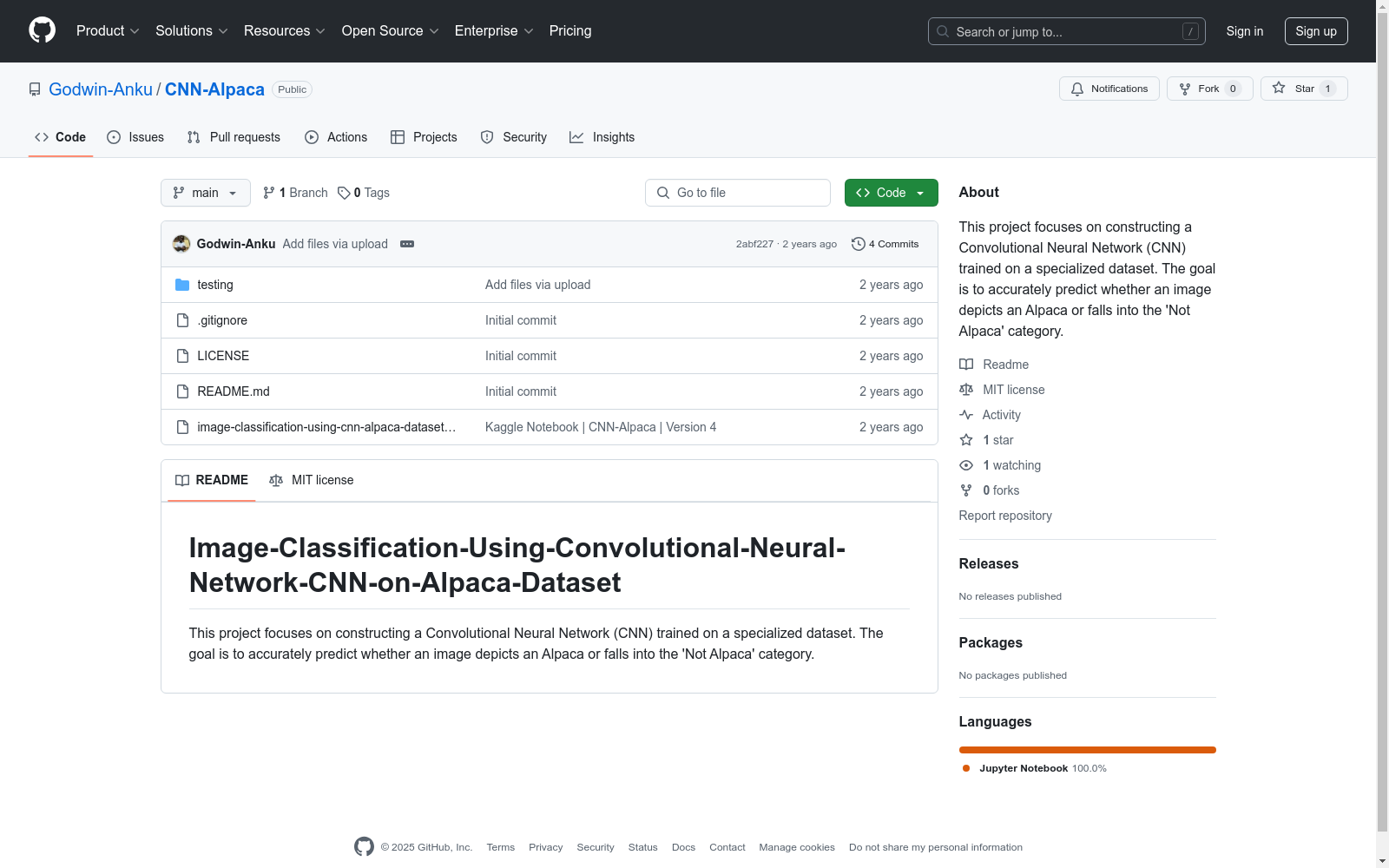
Task: Open the Docs footer link
Action: pos(683,847)
